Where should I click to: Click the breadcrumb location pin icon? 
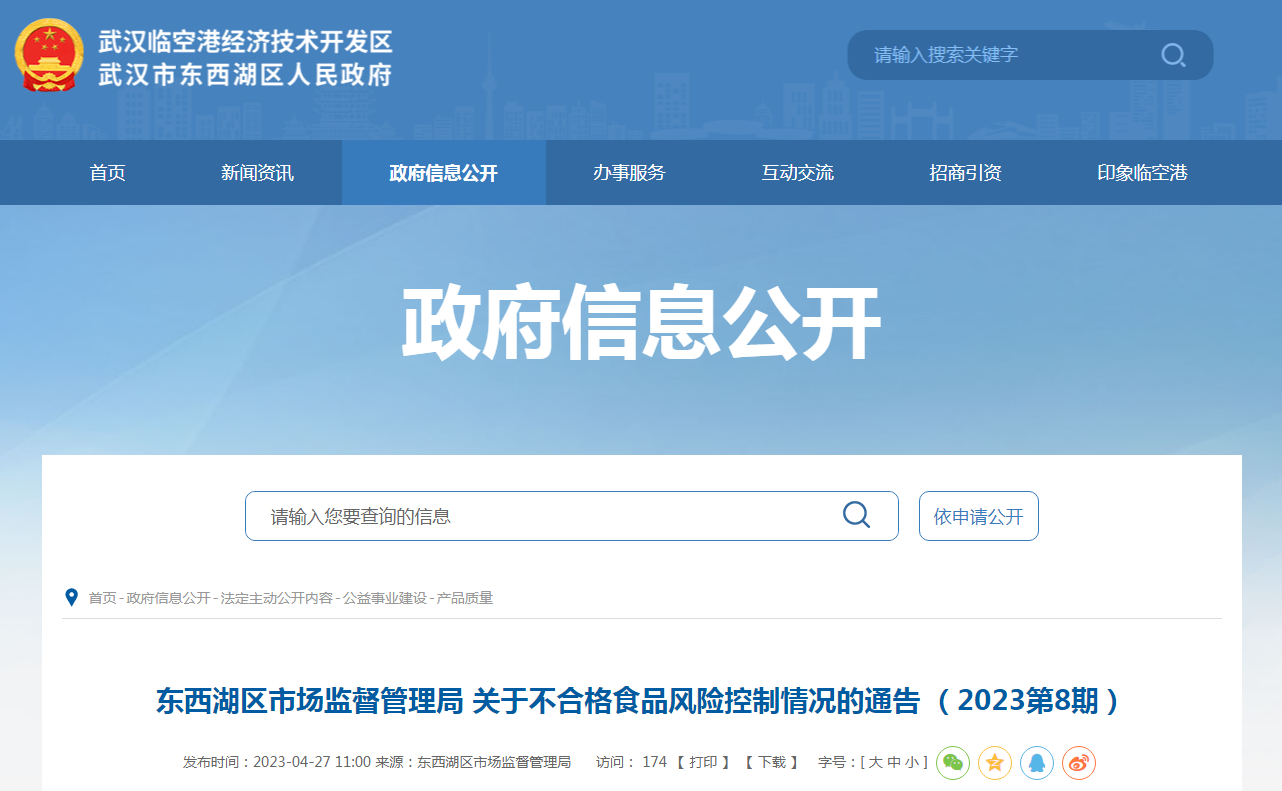pyautogui.click(x=71, y=598)
